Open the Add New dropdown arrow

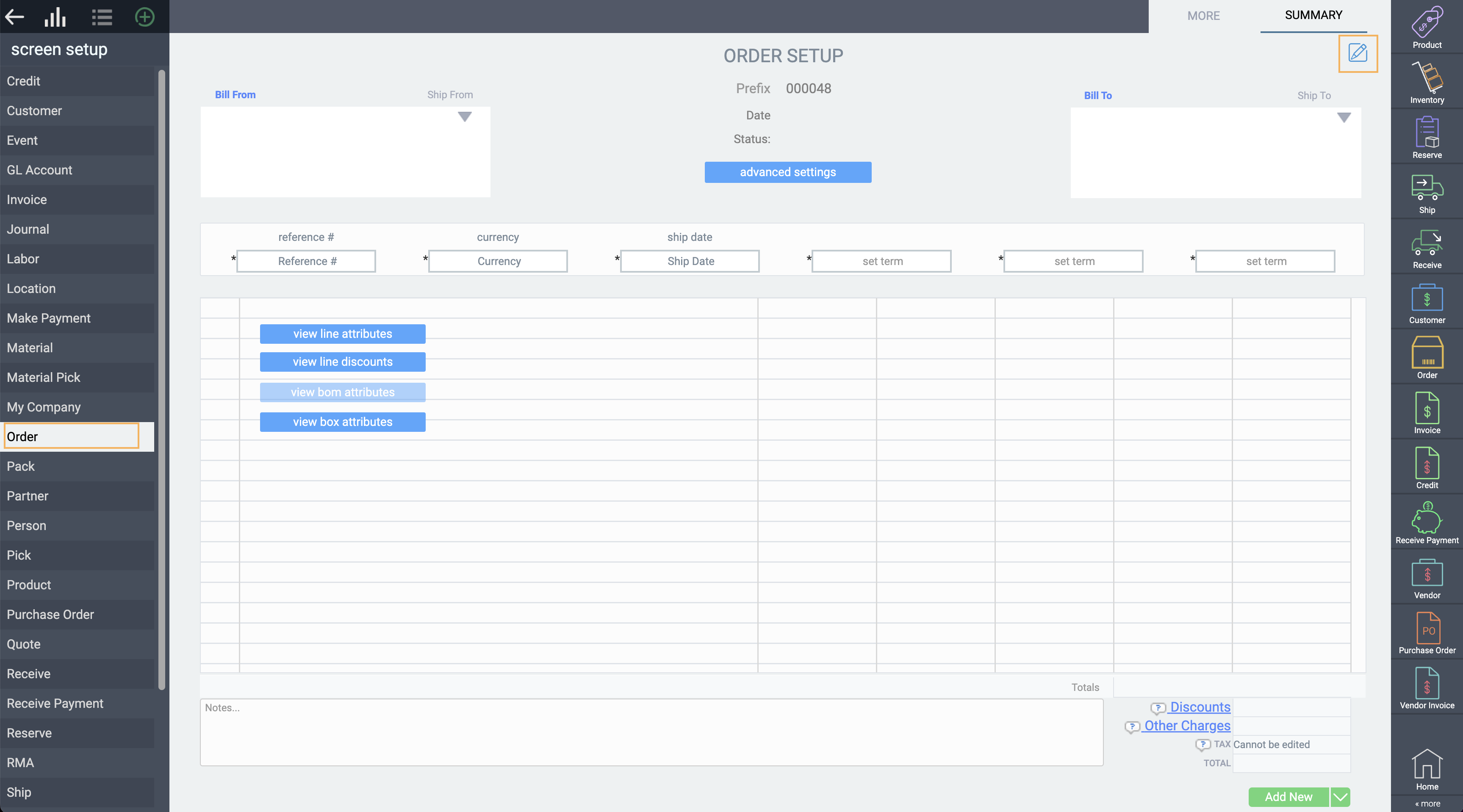pos(1340,797)
